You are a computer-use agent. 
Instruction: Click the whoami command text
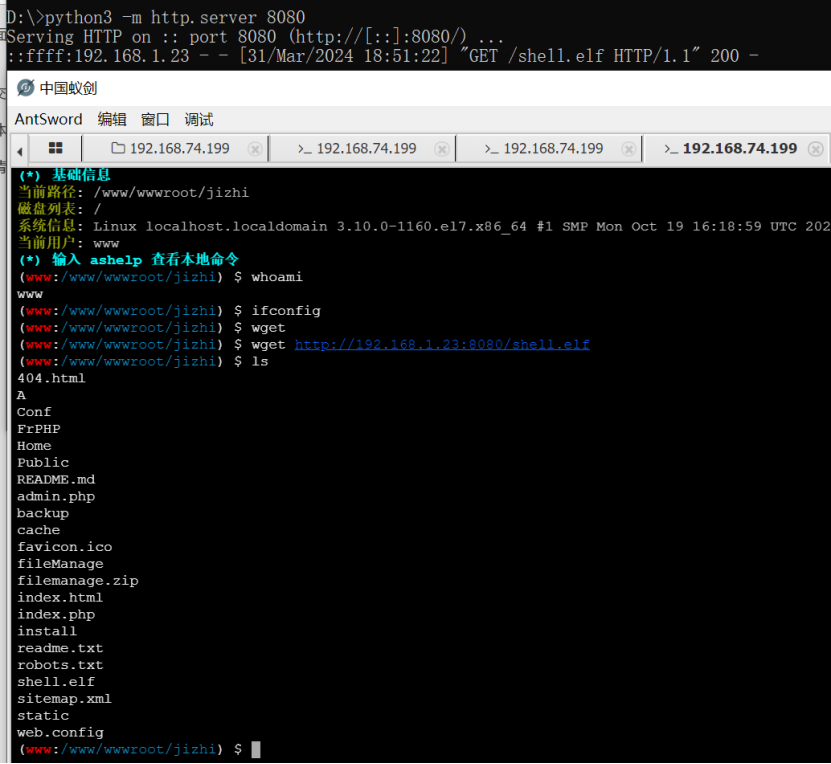click(277, 277)
